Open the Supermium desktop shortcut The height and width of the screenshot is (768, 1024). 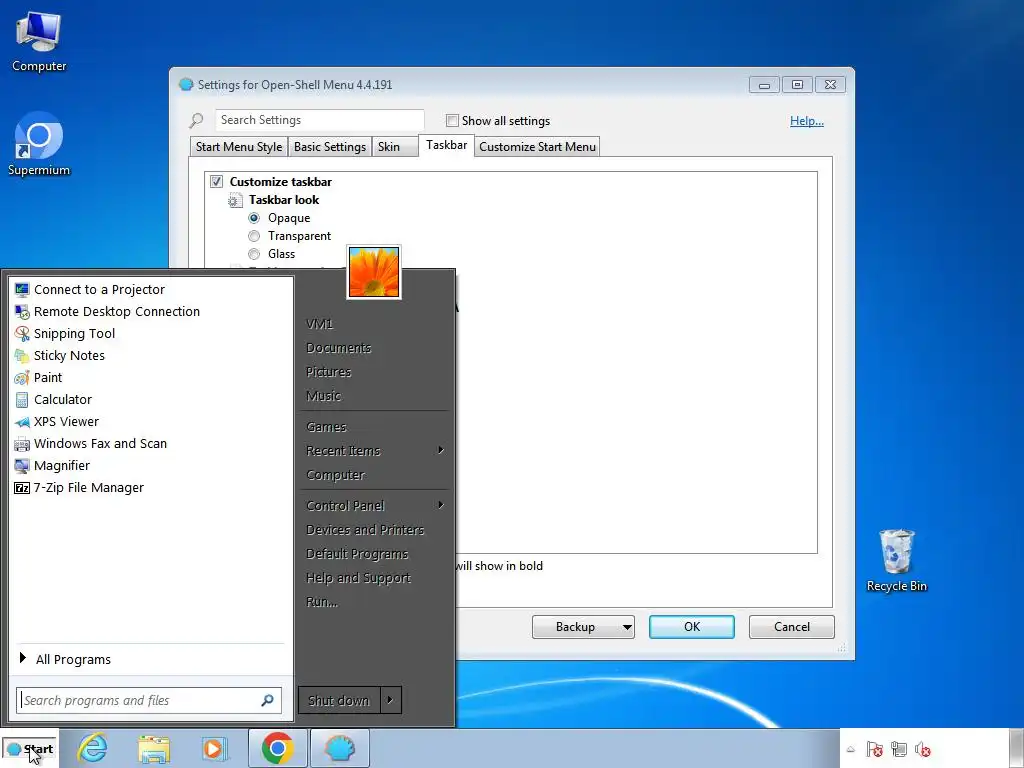click(x=39, y=144)
